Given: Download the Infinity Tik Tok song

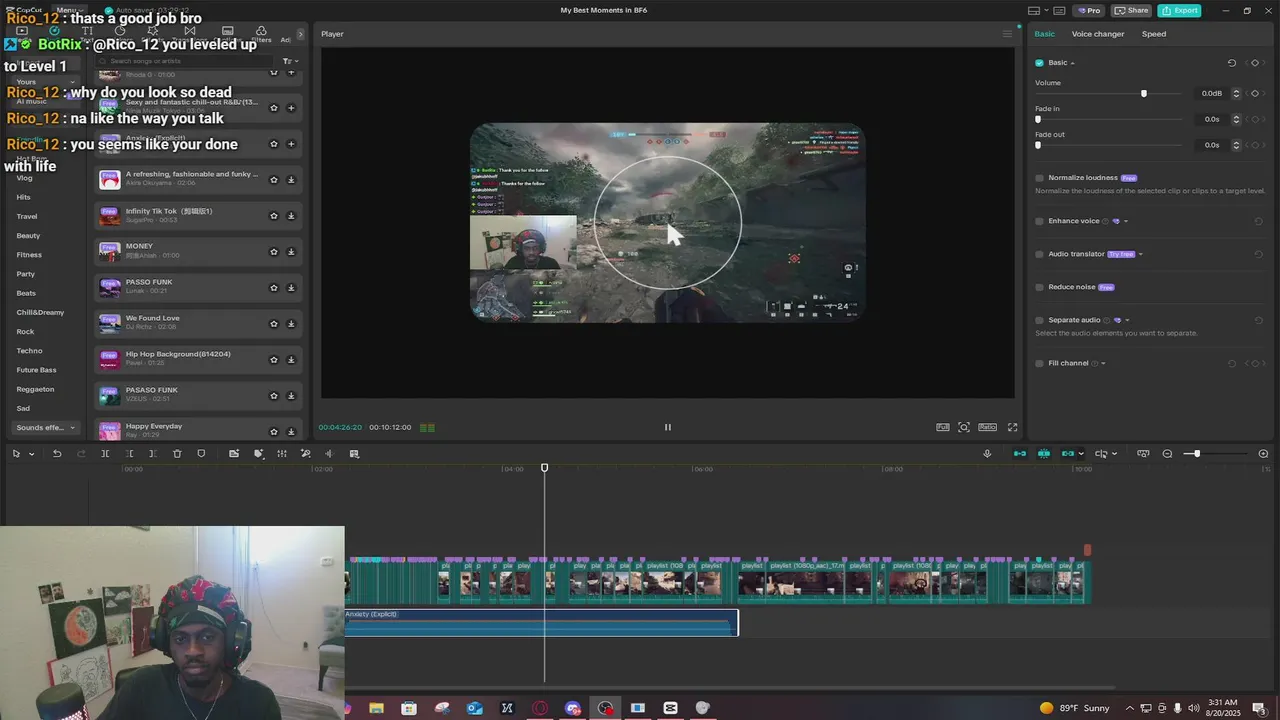Looking at the screenshot, I should tap(291, 216).
